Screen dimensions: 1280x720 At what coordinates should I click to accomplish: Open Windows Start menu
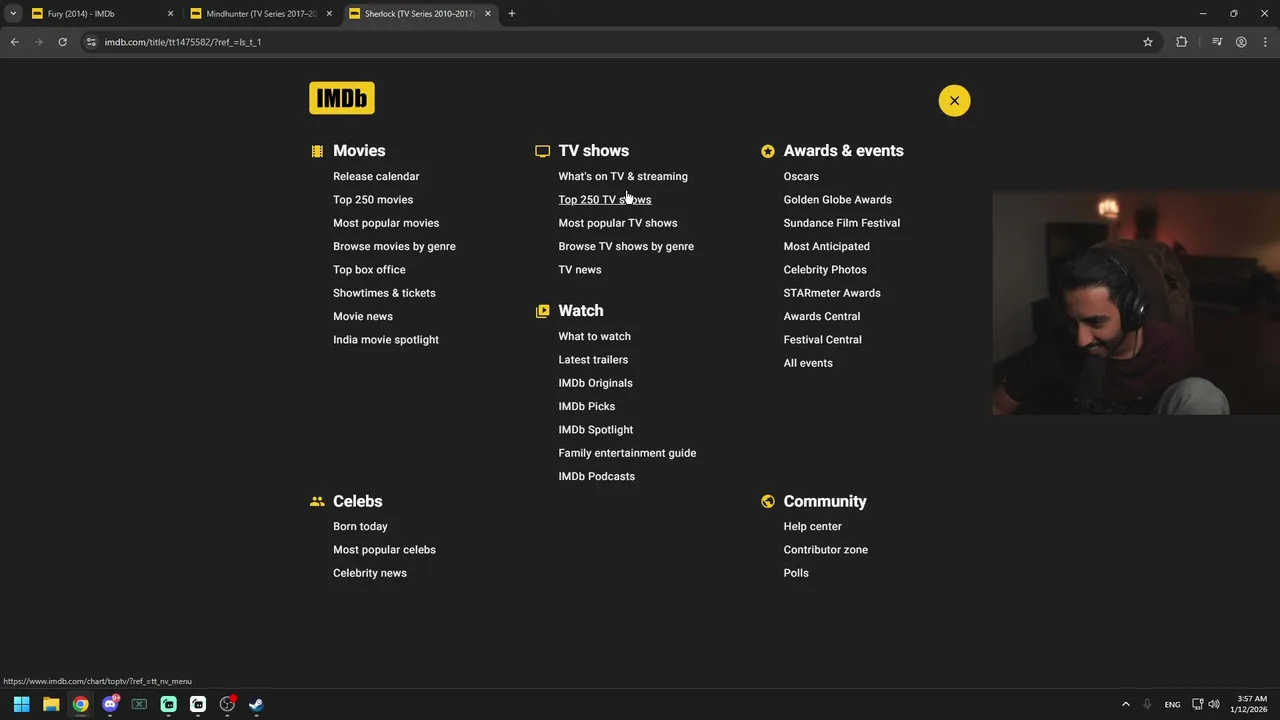21,704
